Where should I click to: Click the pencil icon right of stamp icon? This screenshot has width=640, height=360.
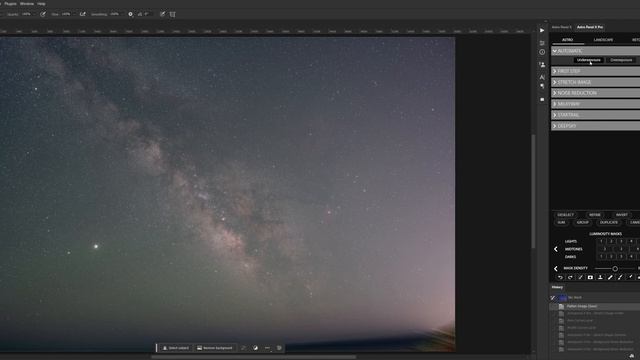(x=610, y=277)
